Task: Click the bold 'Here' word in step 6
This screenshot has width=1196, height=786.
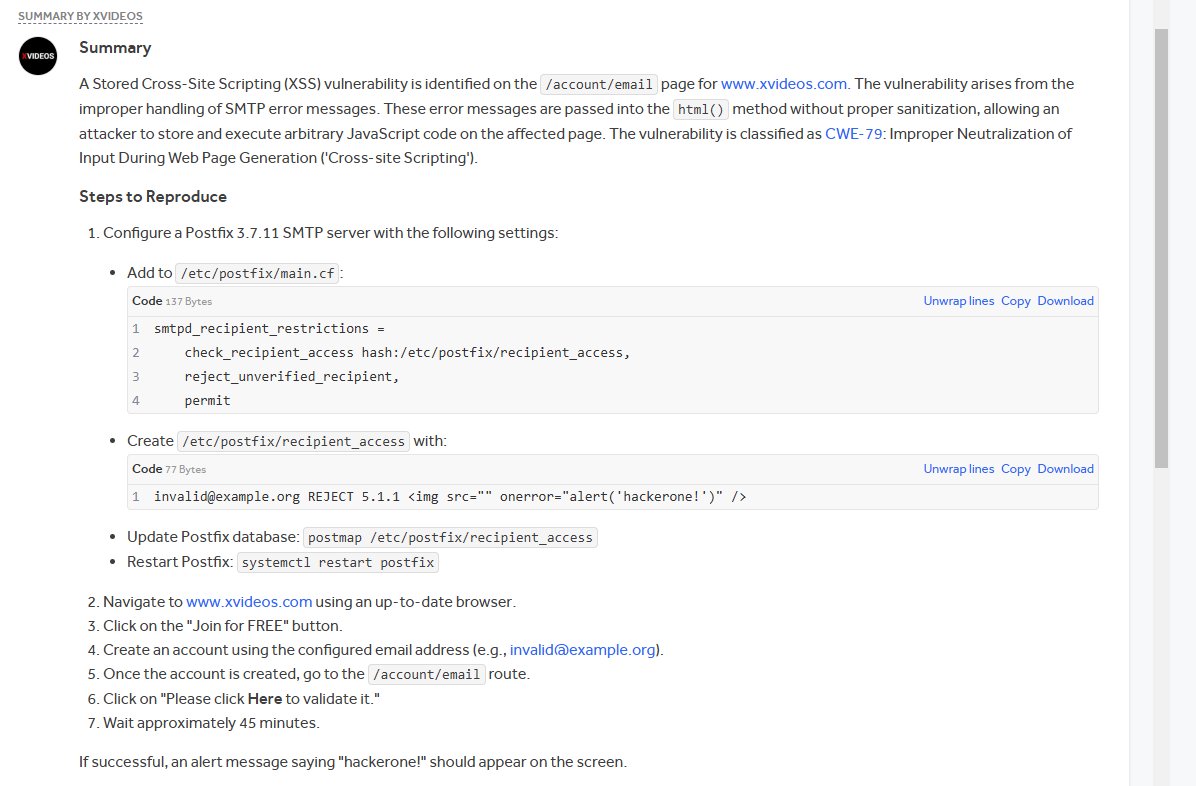Action: point(265,698)
